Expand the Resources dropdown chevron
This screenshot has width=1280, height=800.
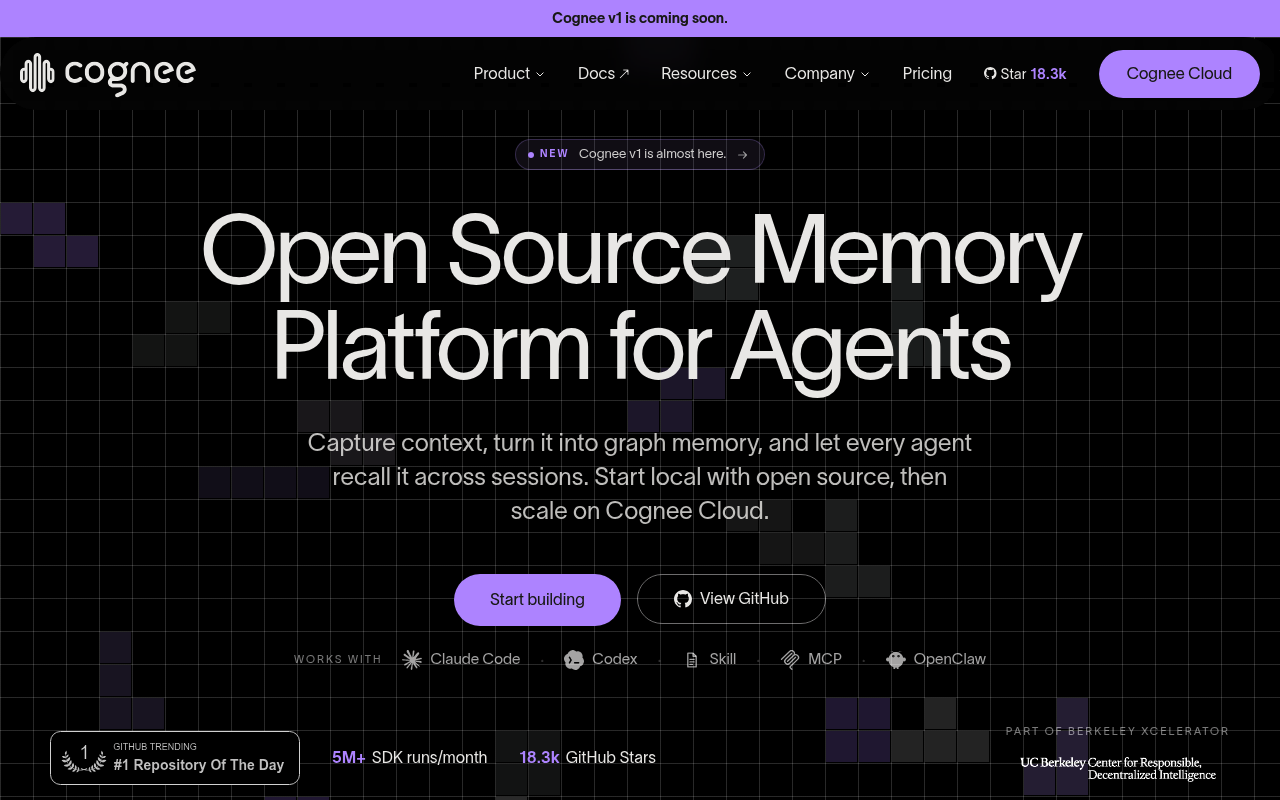point(746,74)
